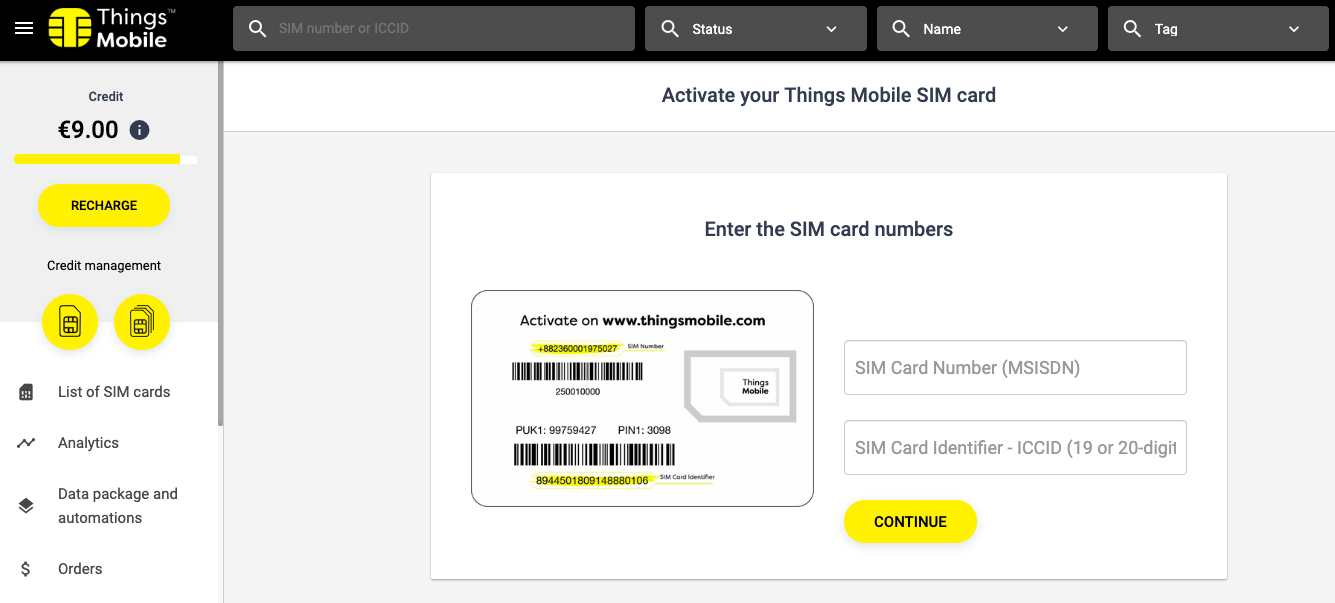Click the Analytics trend line icon

26,443
